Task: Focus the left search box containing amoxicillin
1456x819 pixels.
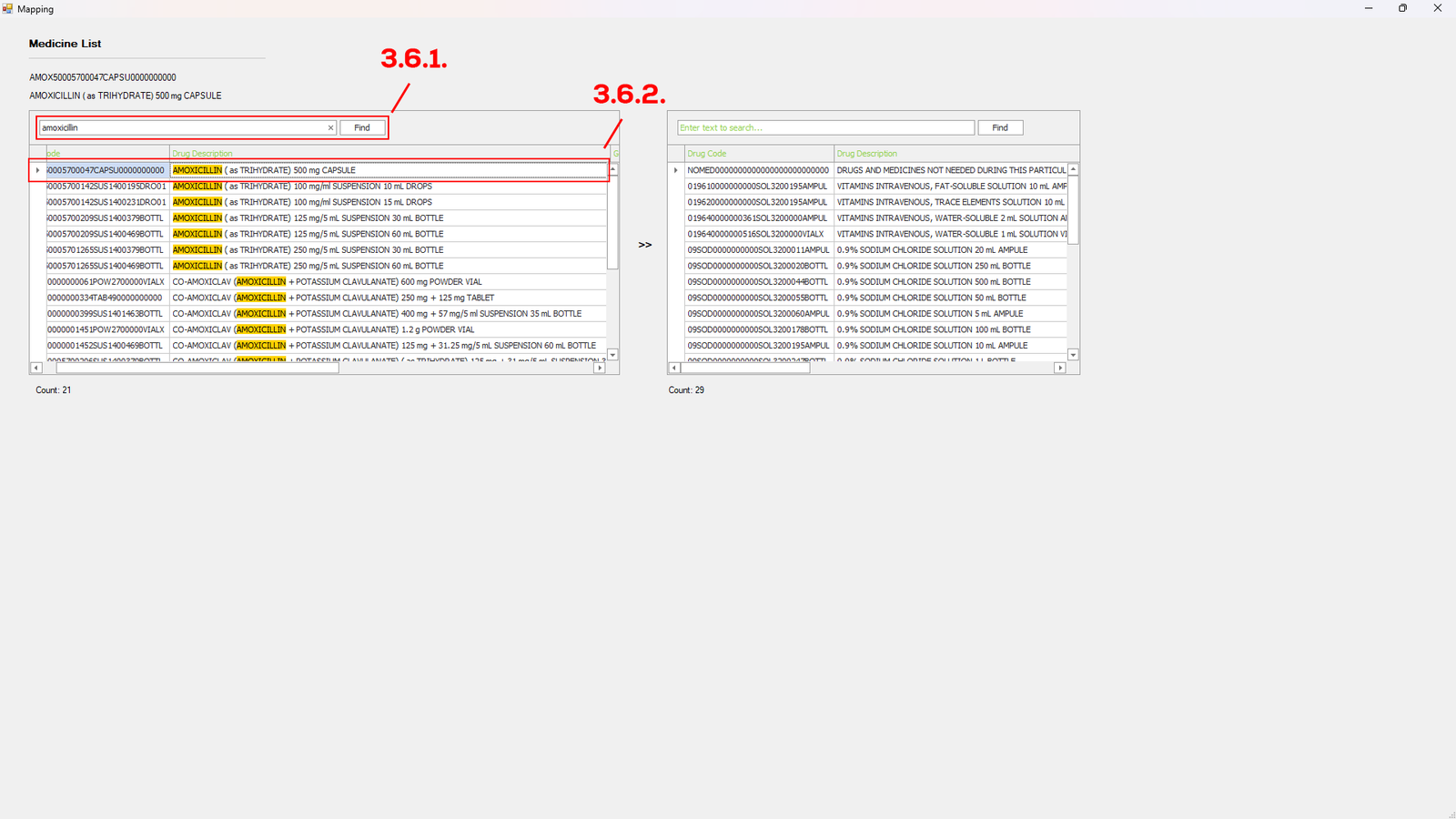Action: (182, 128)
